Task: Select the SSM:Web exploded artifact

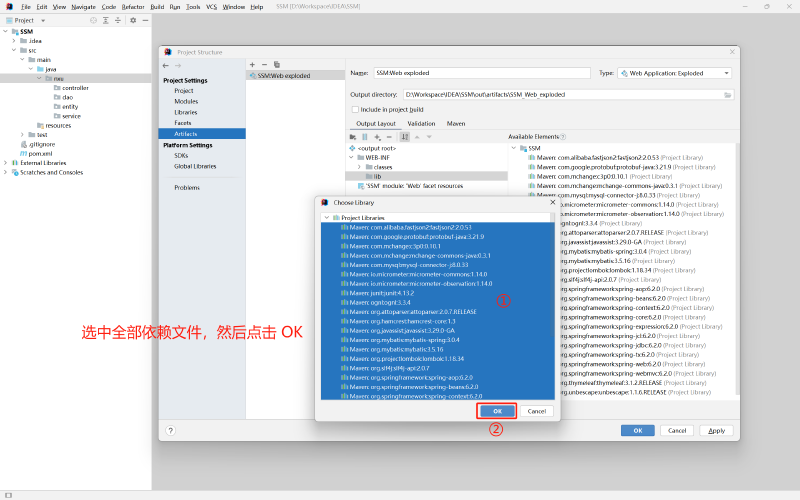Action: tap(295, 76)
